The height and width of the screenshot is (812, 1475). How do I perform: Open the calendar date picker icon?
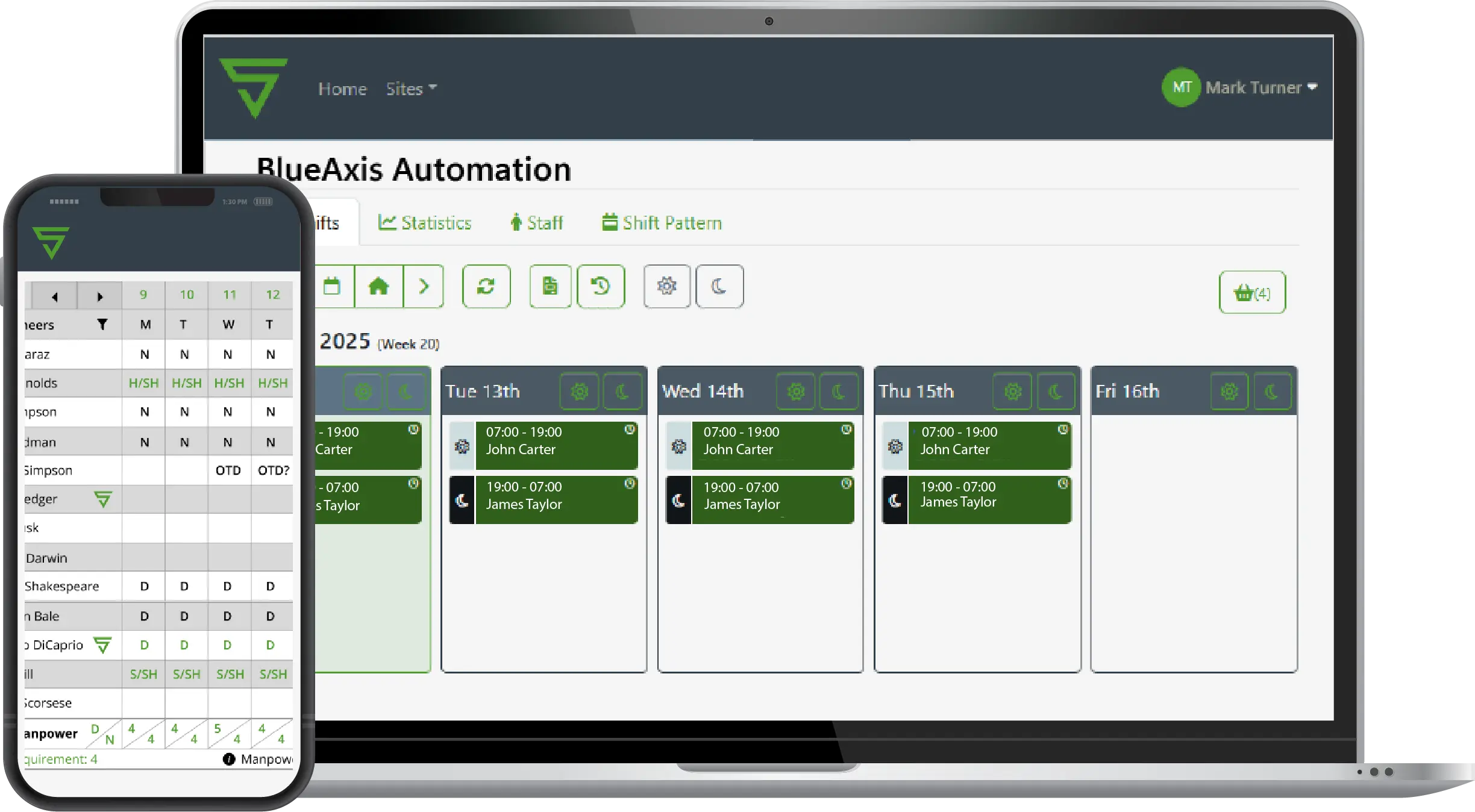pos(333,287)
